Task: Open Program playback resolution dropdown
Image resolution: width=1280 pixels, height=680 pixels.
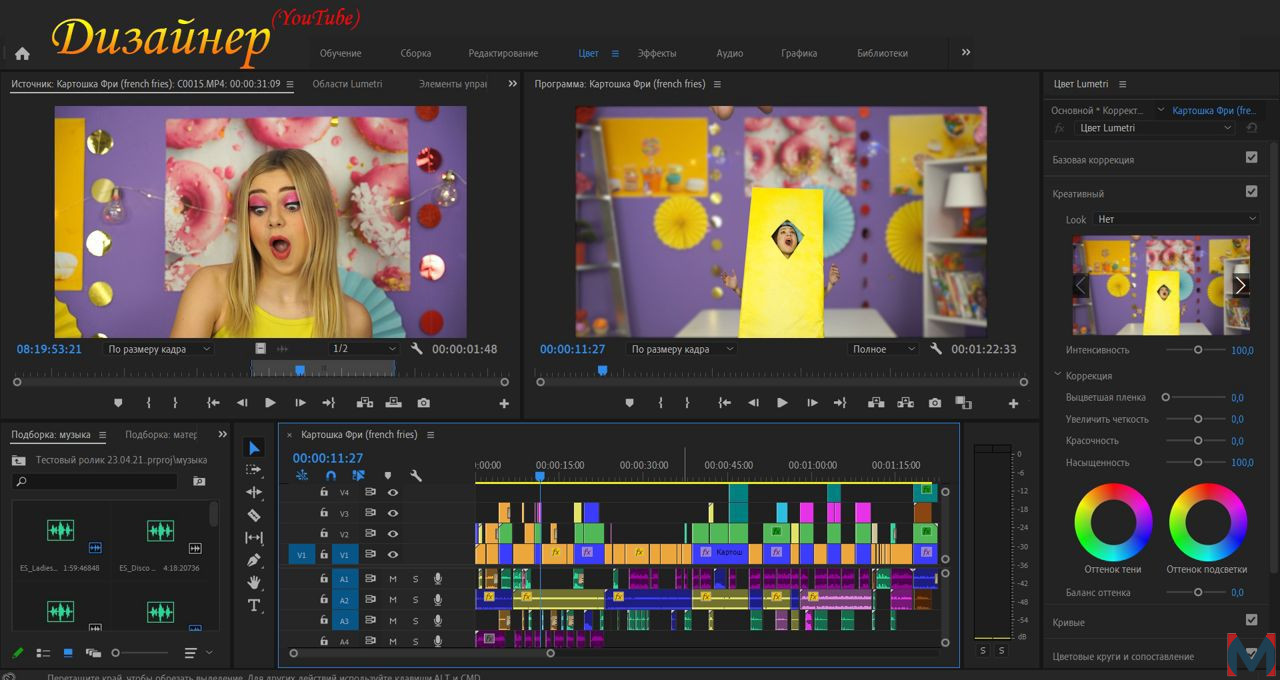Action: 883,349
